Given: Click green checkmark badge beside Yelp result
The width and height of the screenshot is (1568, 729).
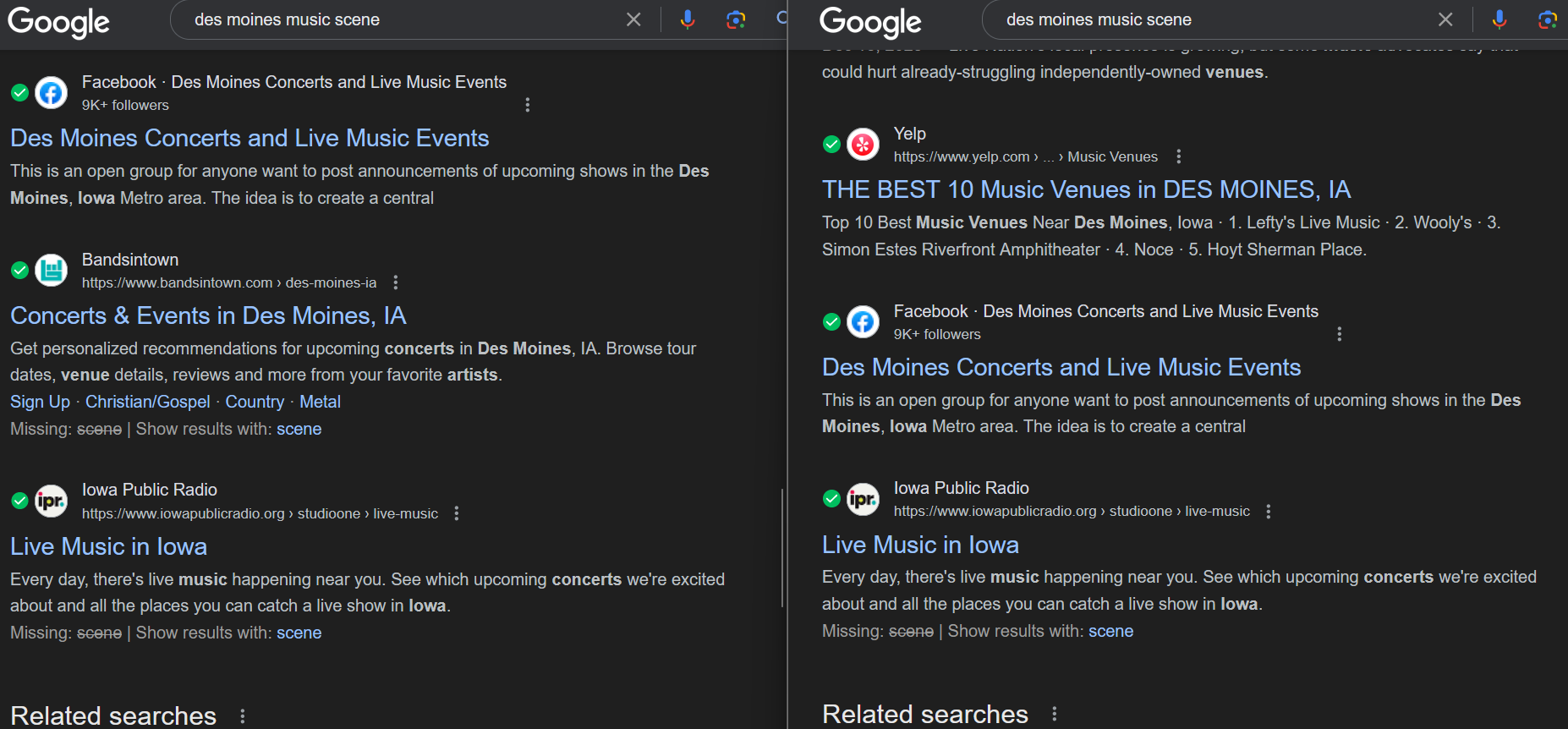Looking at the screenshot, I should (x=831, y=145).
